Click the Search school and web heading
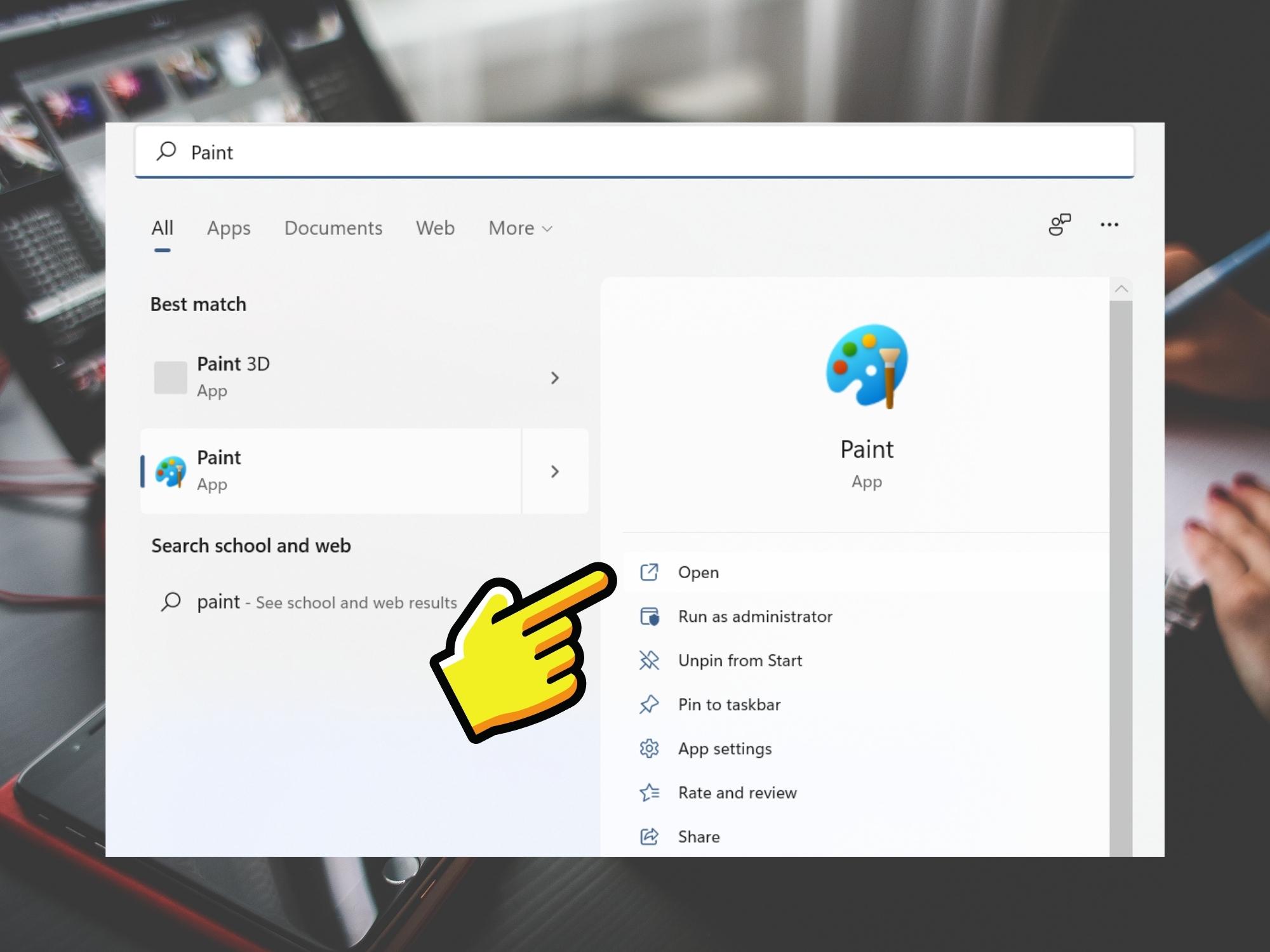 coord(251,546)
